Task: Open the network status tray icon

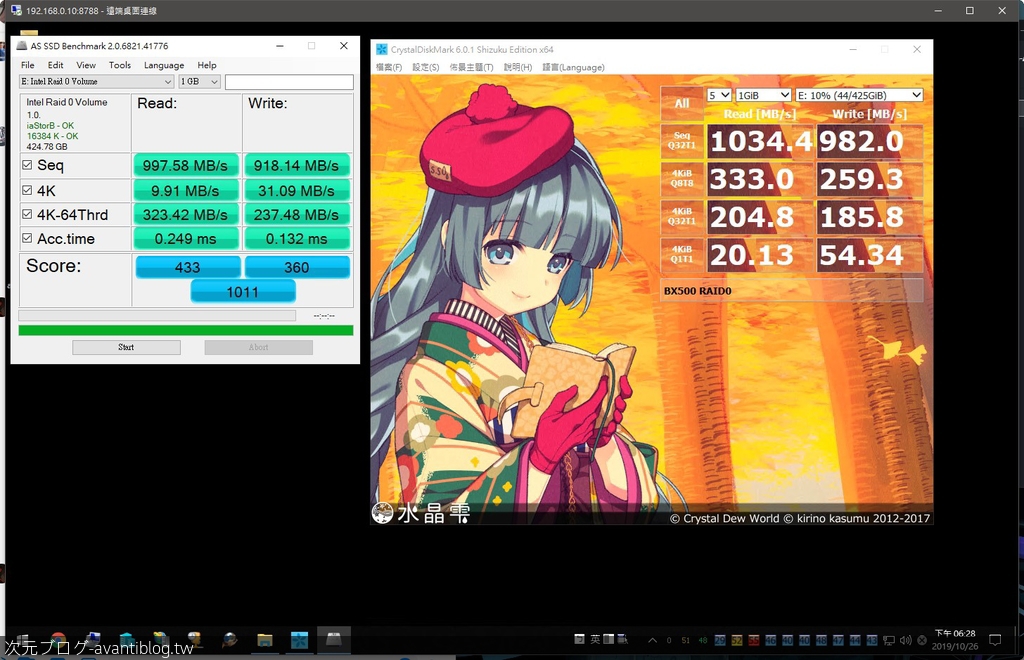Action: pyautogui.click(x=889, y=640)
